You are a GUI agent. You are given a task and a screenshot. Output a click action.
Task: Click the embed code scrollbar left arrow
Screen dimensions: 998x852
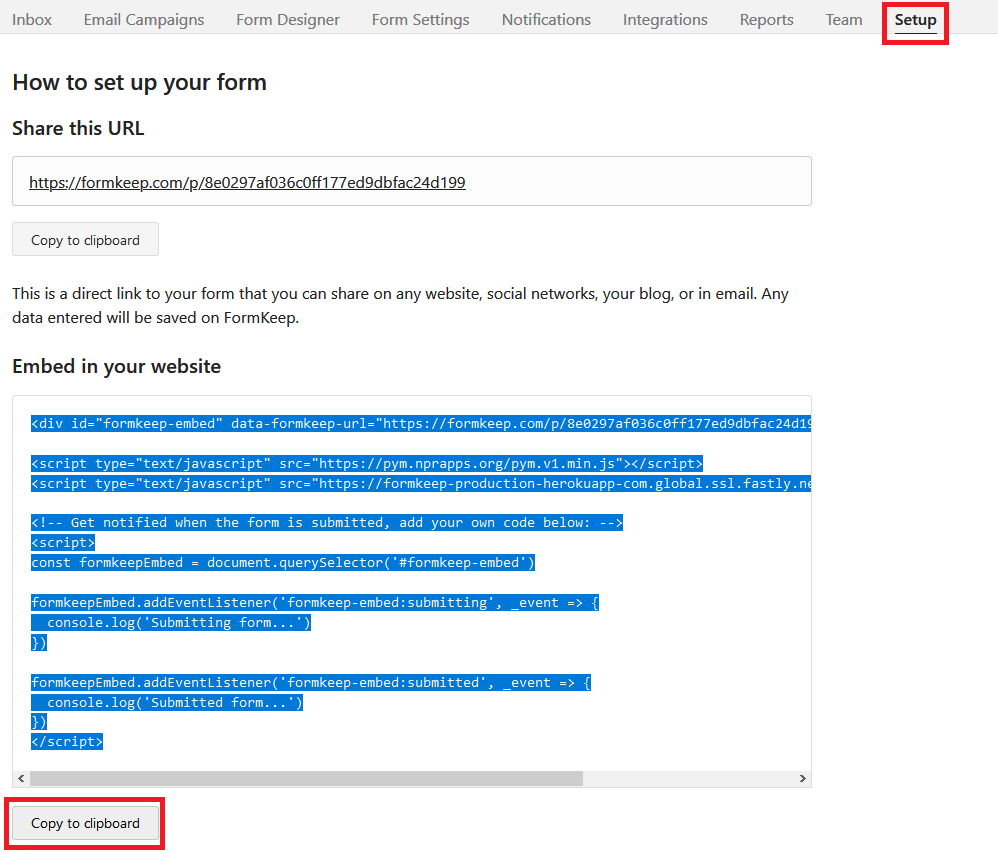(x=21, y=778)
